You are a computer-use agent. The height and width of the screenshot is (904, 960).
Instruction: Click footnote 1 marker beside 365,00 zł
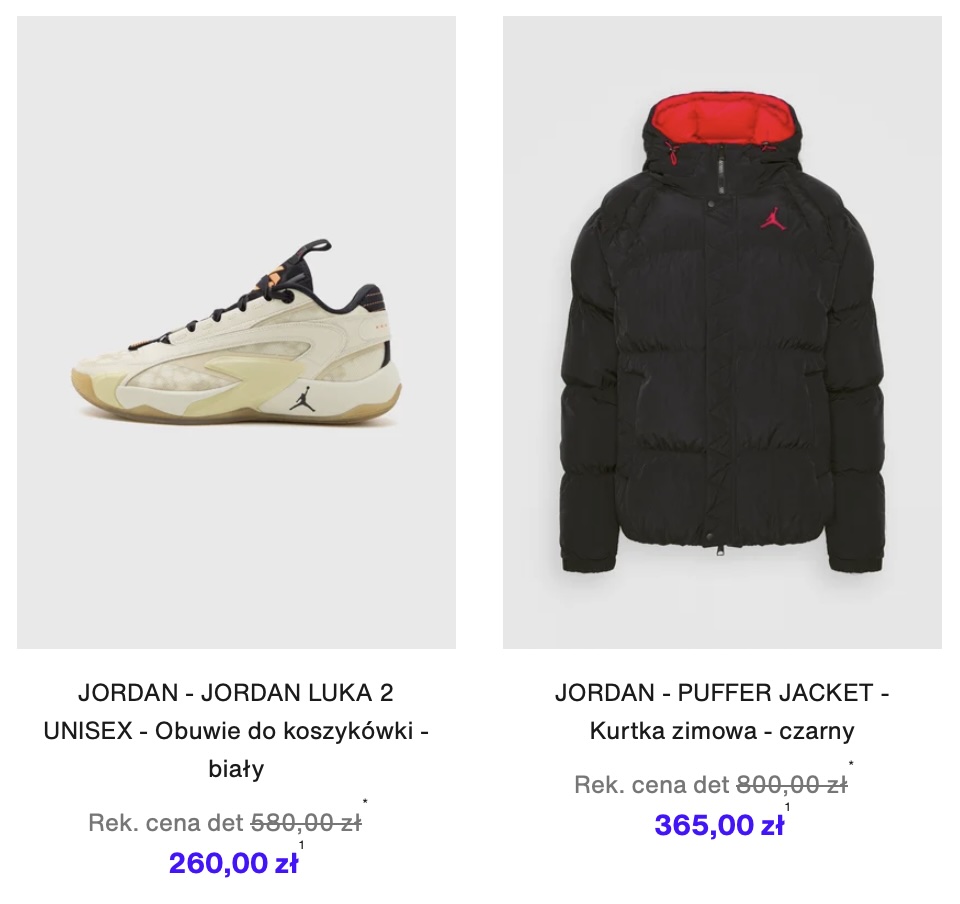click(x=787, y=807)
